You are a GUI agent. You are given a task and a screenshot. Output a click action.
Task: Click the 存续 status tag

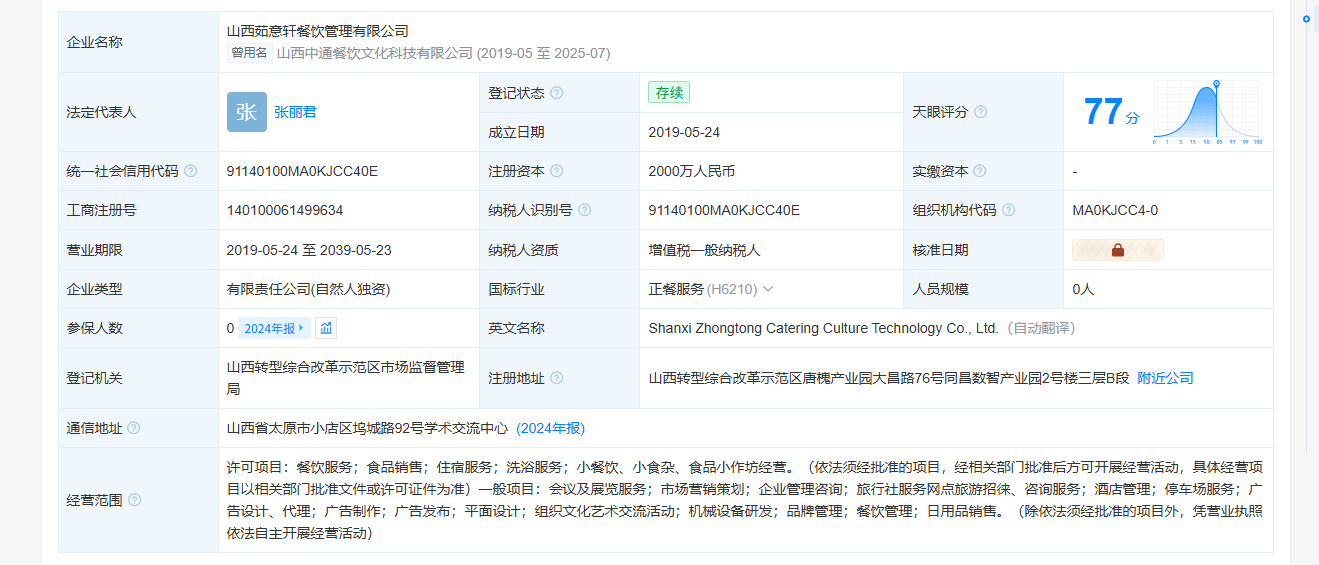coord(669,93)
